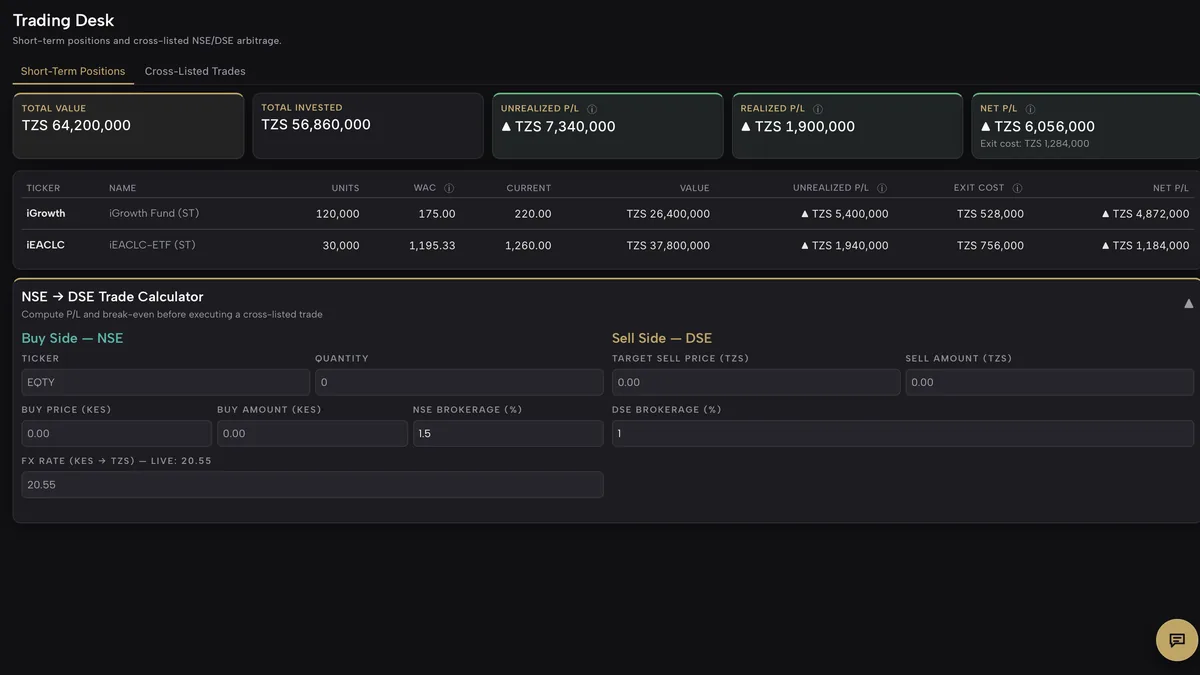Click the Current column header

pos(529,188)
